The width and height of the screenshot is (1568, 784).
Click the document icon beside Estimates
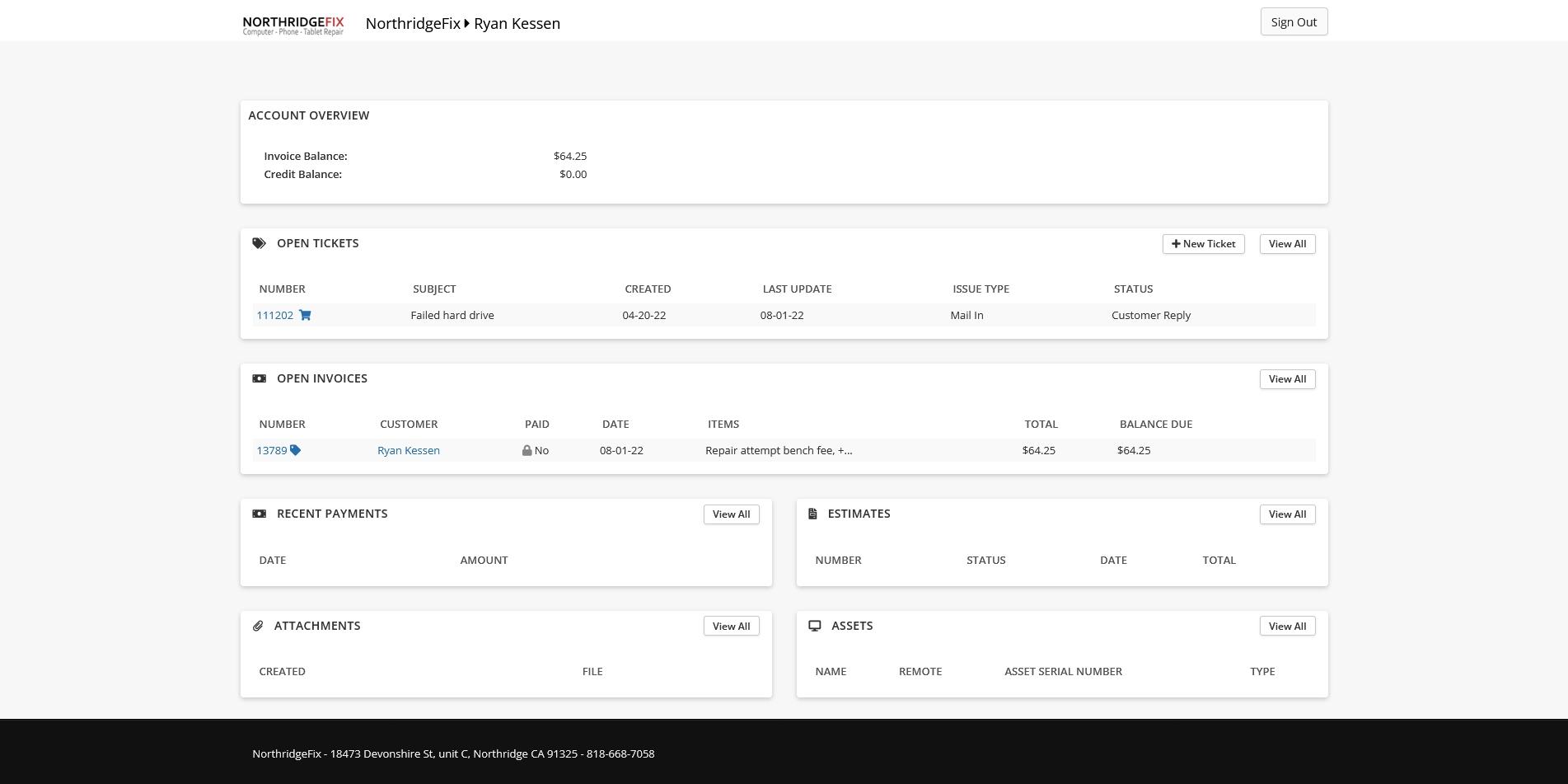(x=812, y=514)
